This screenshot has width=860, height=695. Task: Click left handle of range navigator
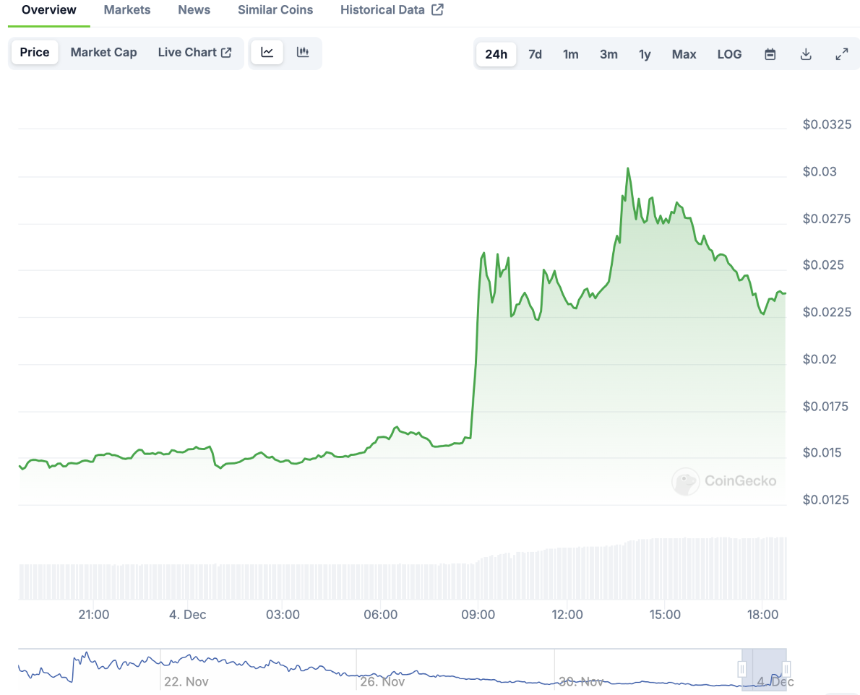coord(742,669)
